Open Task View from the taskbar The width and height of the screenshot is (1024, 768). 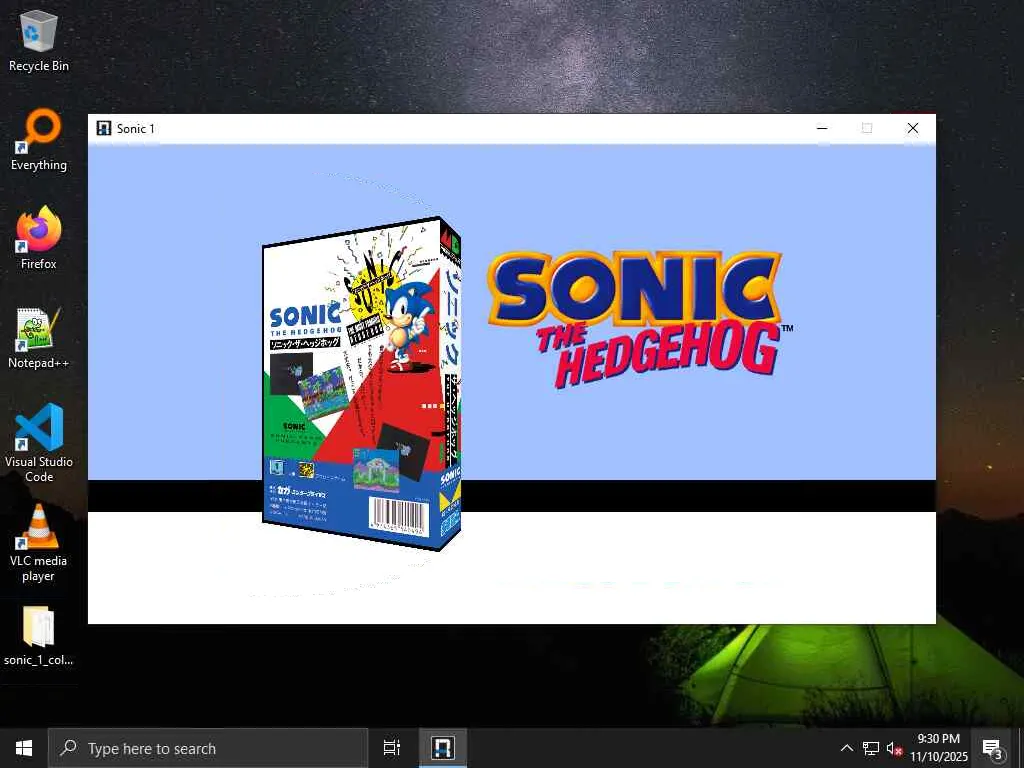[x=391, y=748]
